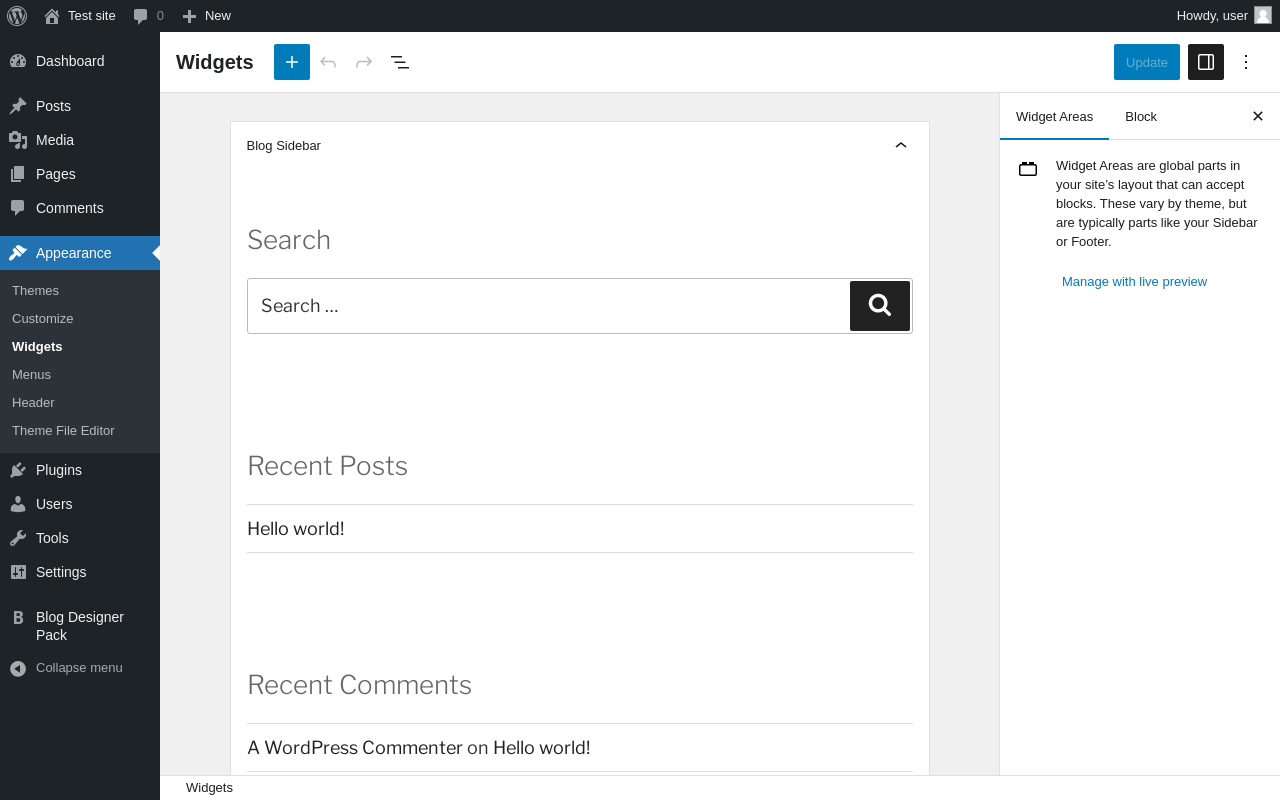
Task: Open the three-dot options menu
Action: 1246,62
